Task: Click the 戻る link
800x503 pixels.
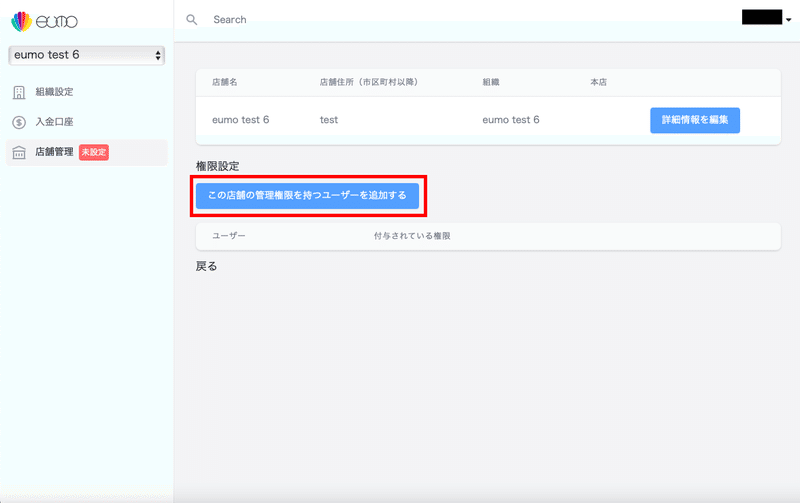Action: (x=206, y=266)
